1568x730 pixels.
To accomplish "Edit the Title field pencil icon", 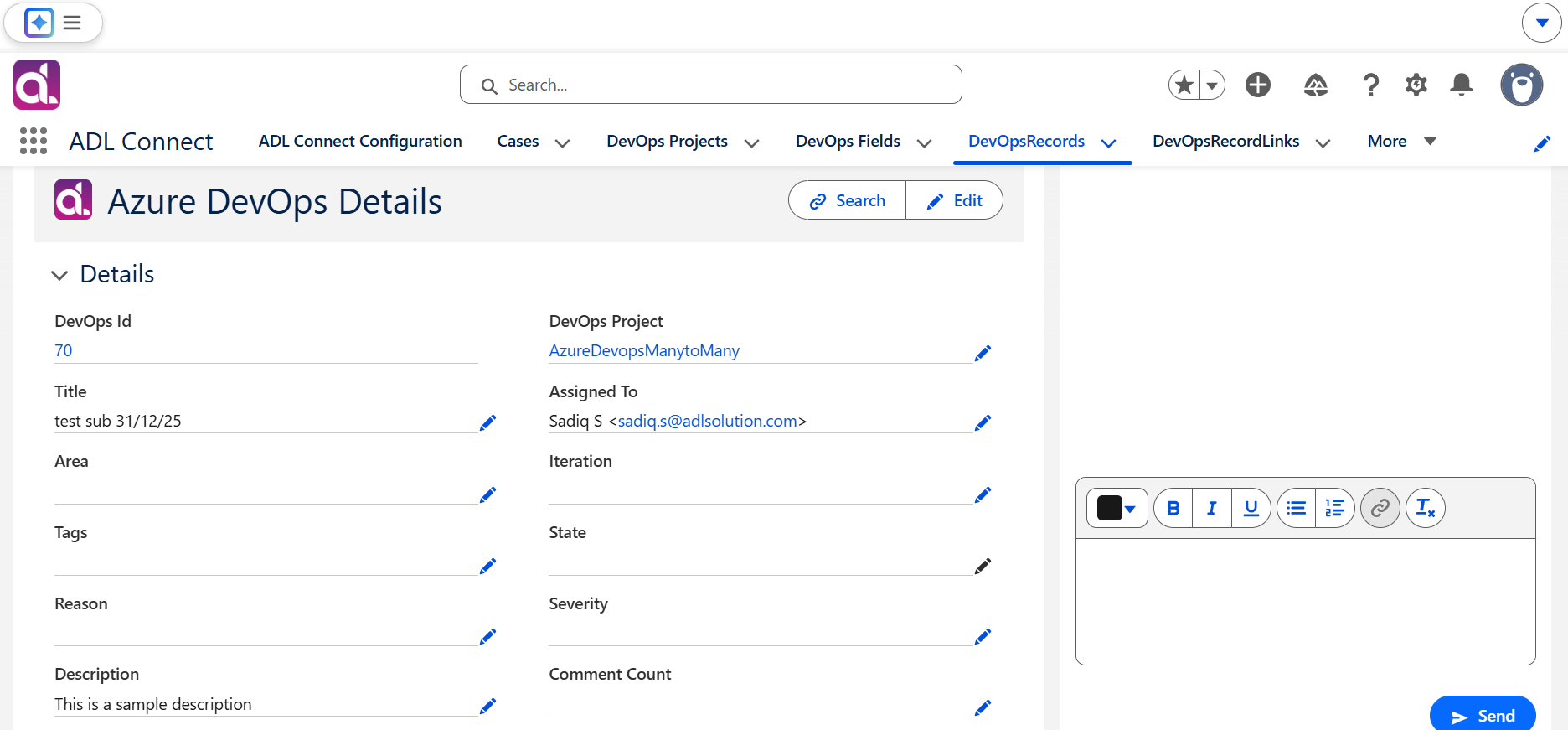I will point(487,422).
